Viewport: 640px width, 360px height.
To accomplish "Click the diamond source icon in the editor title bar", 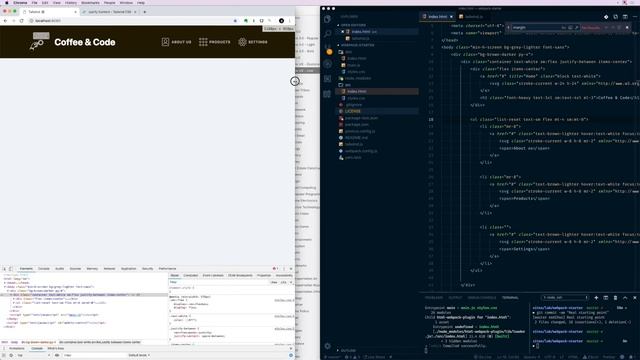I will 606,17.
